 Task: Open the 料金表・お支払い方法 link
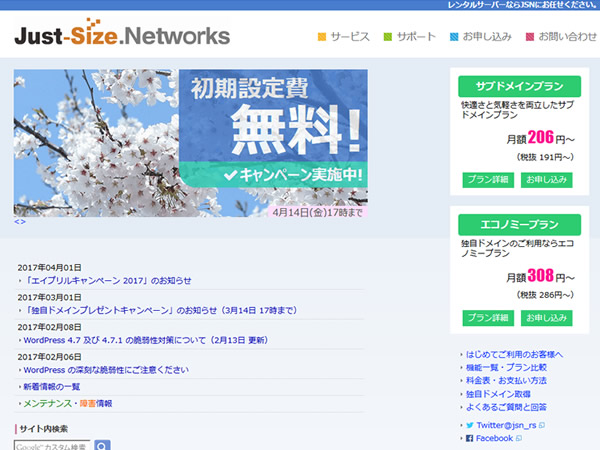(506, 381)
